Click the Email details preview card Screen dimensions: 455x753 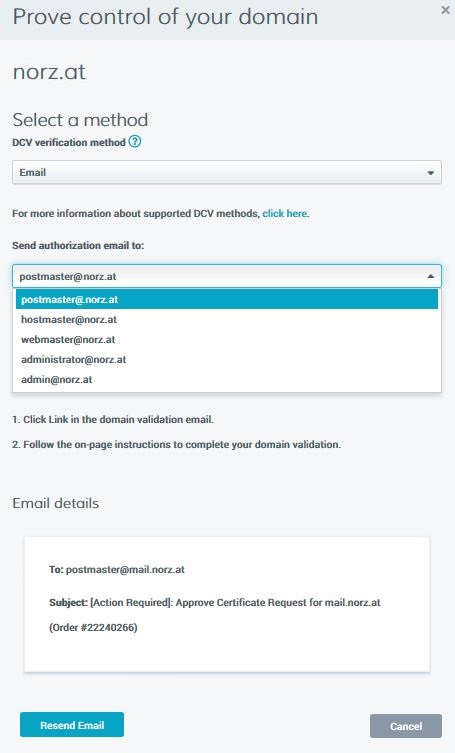point(227,604)
